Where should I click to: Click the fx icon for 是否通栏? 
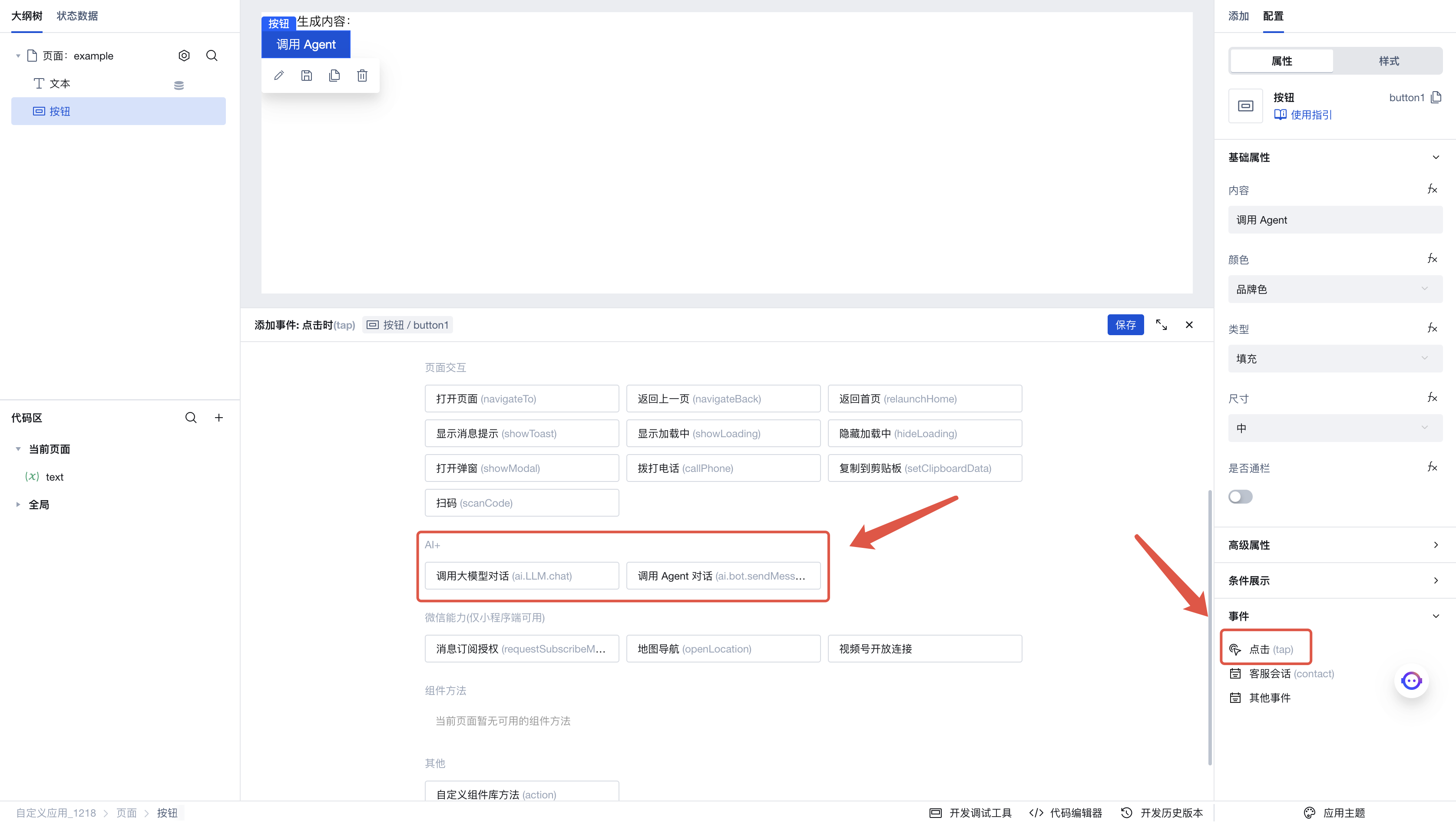tap(1432, 467)
